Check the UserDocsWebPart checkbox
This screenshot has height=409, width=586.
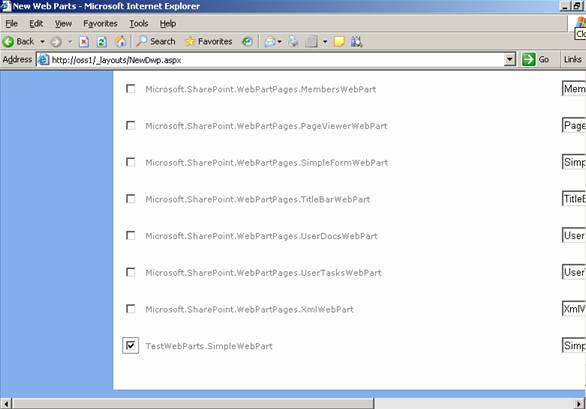[131, 235]
